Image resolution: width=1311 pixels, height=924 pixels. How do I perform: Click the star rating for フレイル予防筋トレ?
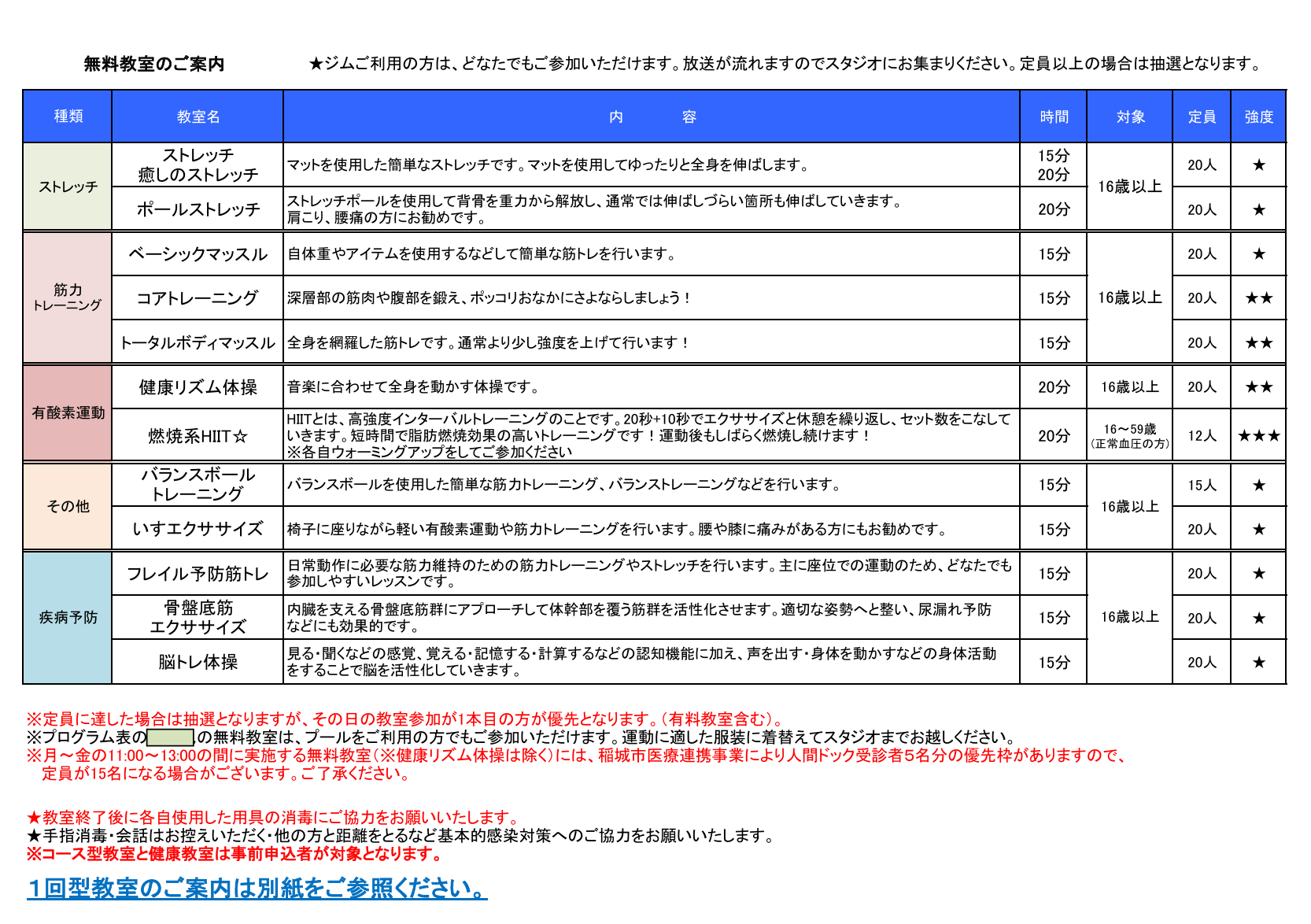tap(1258, 574)
